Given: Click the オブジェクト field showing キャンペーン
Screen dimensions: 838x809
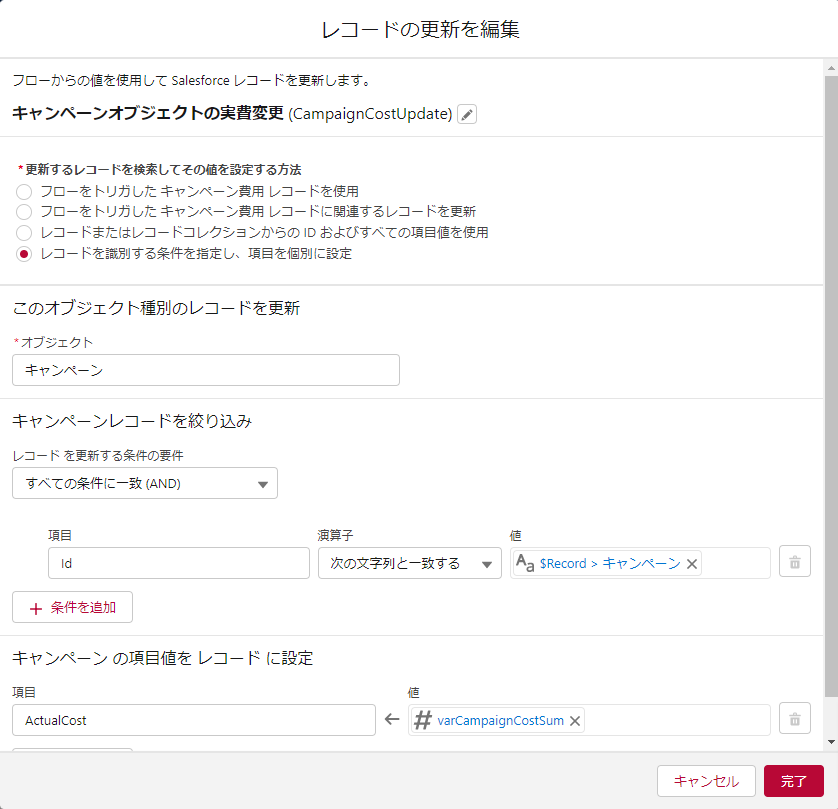Looking at the screenshot, I should (206, 370).
